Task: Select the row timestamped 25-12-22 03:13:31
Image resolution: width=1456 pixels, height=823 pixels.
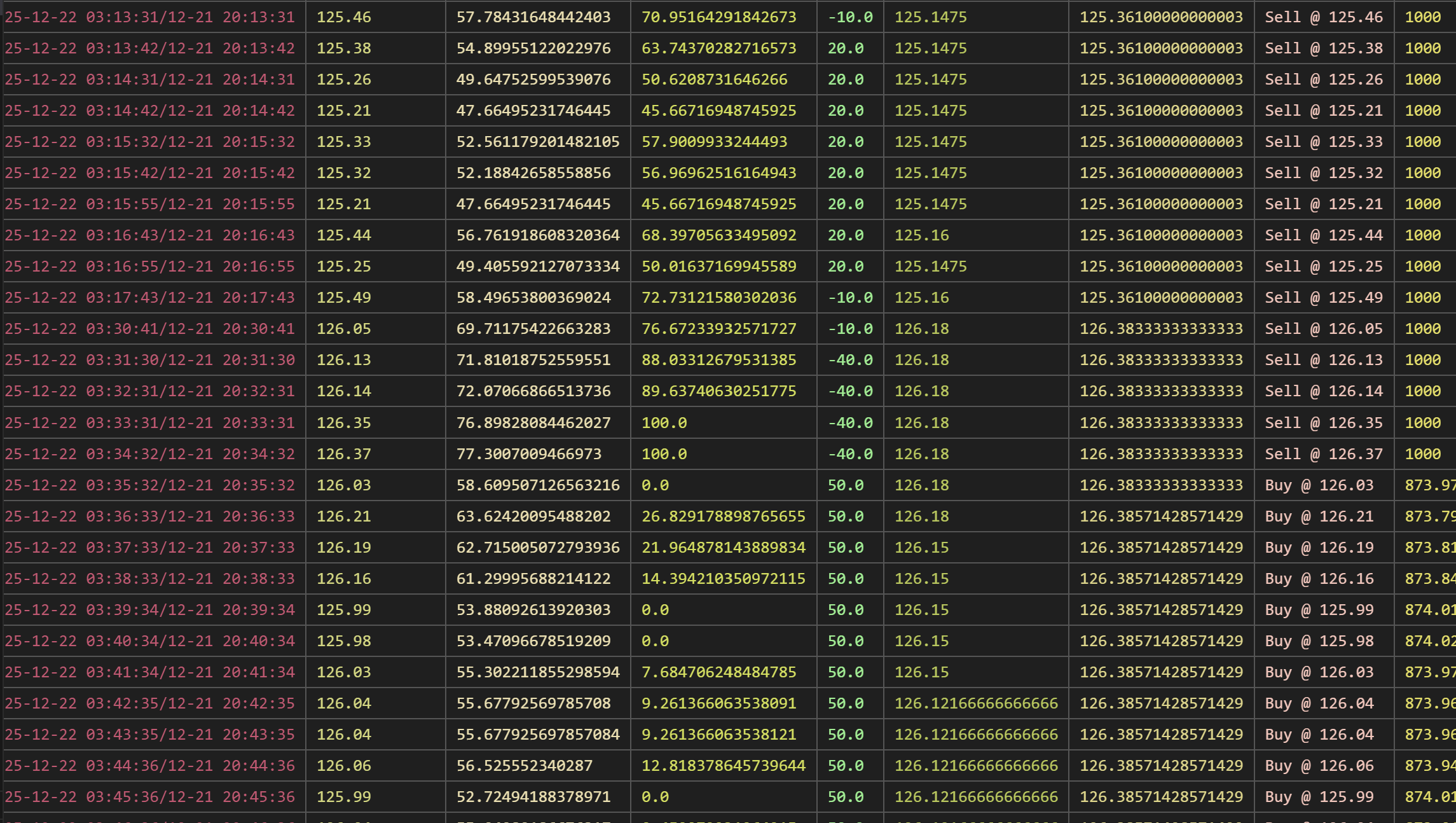Action: click(x=149, y=17)
